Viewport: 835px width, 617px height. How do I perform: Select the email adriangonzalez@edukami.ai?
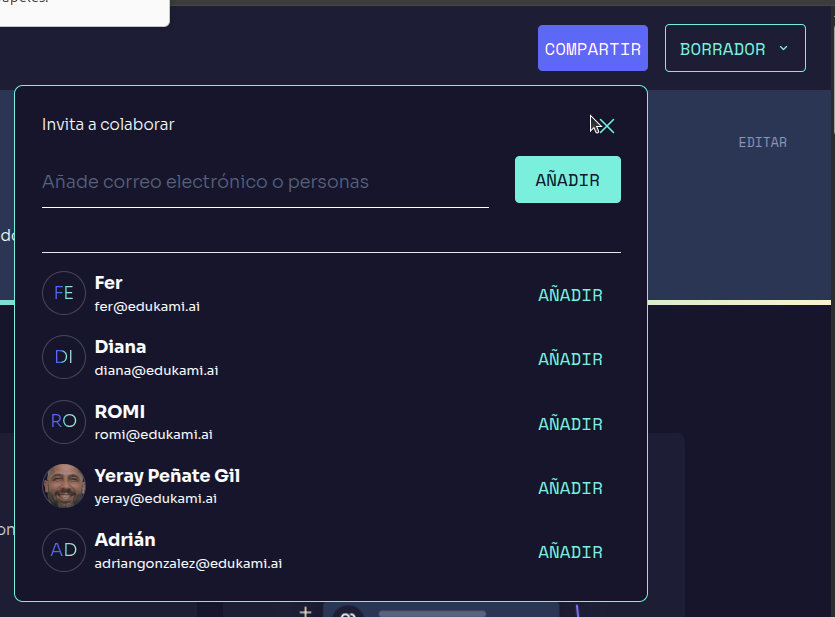(188, 563)
